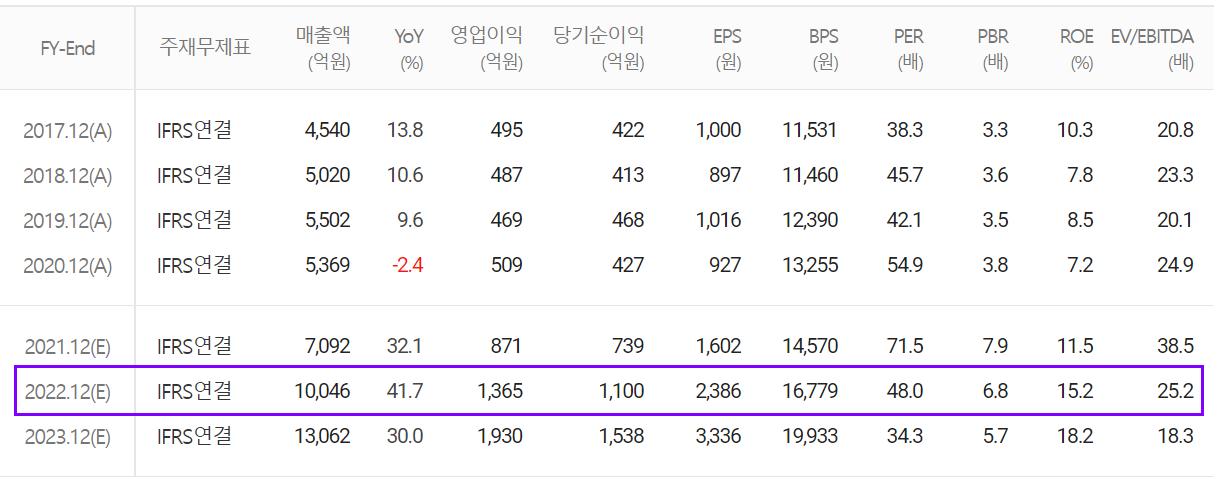1214x483 pixels.
Task: Click the BPS (원) column header
Action: [824, 49]
